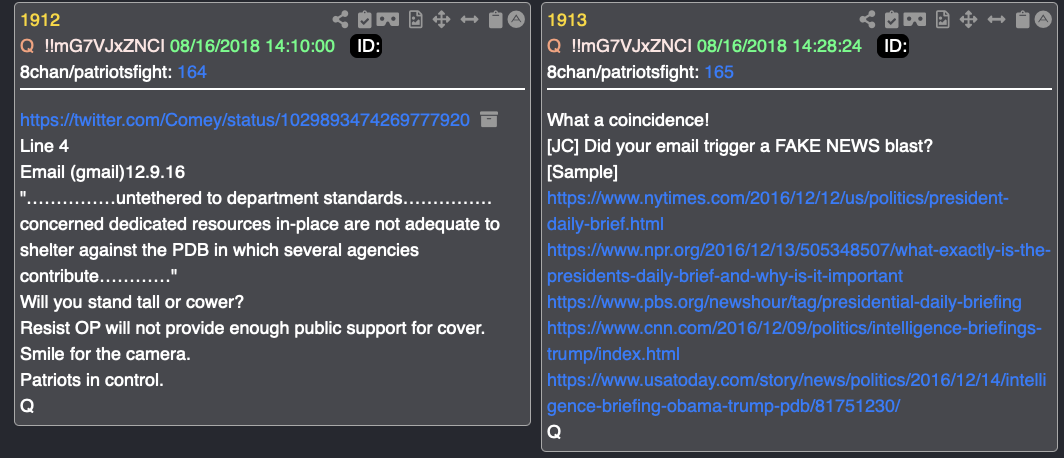Click the ID: badge on post 1913
The width and height of the screenshot is (1064, 458).
893,46
